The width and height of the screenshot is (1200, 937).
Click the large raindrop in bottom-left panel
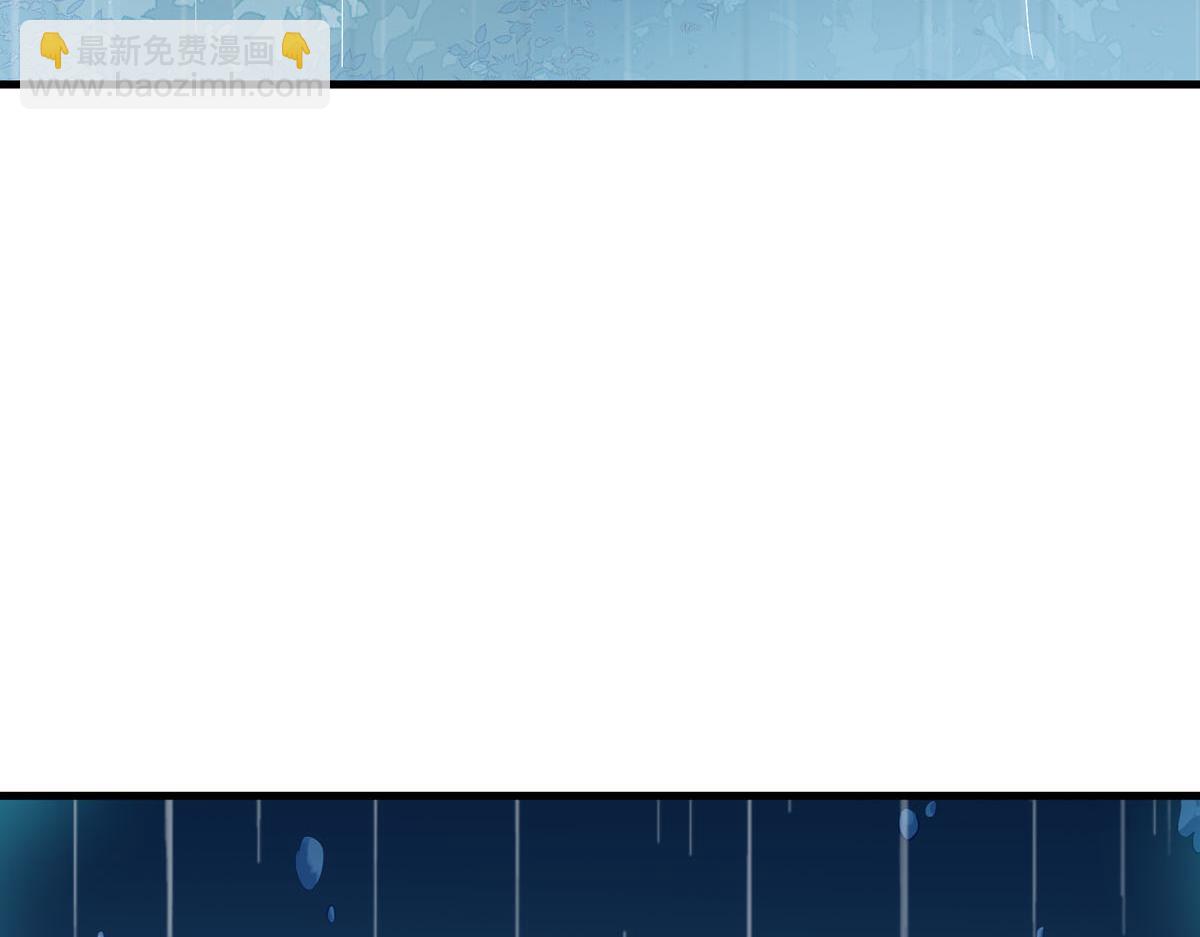pos(310,862)
